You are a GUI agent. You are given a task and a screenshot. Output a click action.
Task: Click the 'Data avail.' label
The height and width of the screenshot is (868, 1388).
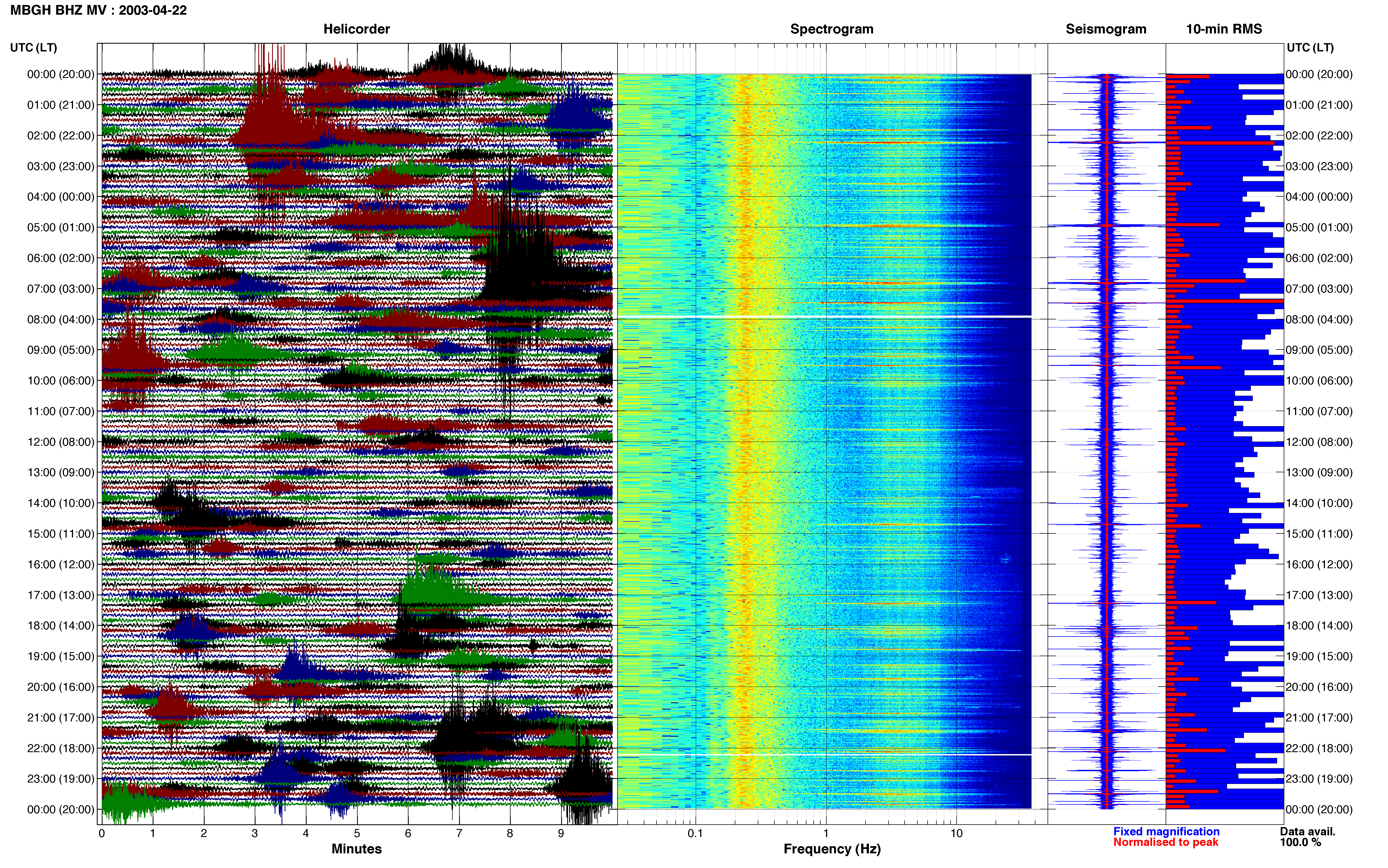1308,832
